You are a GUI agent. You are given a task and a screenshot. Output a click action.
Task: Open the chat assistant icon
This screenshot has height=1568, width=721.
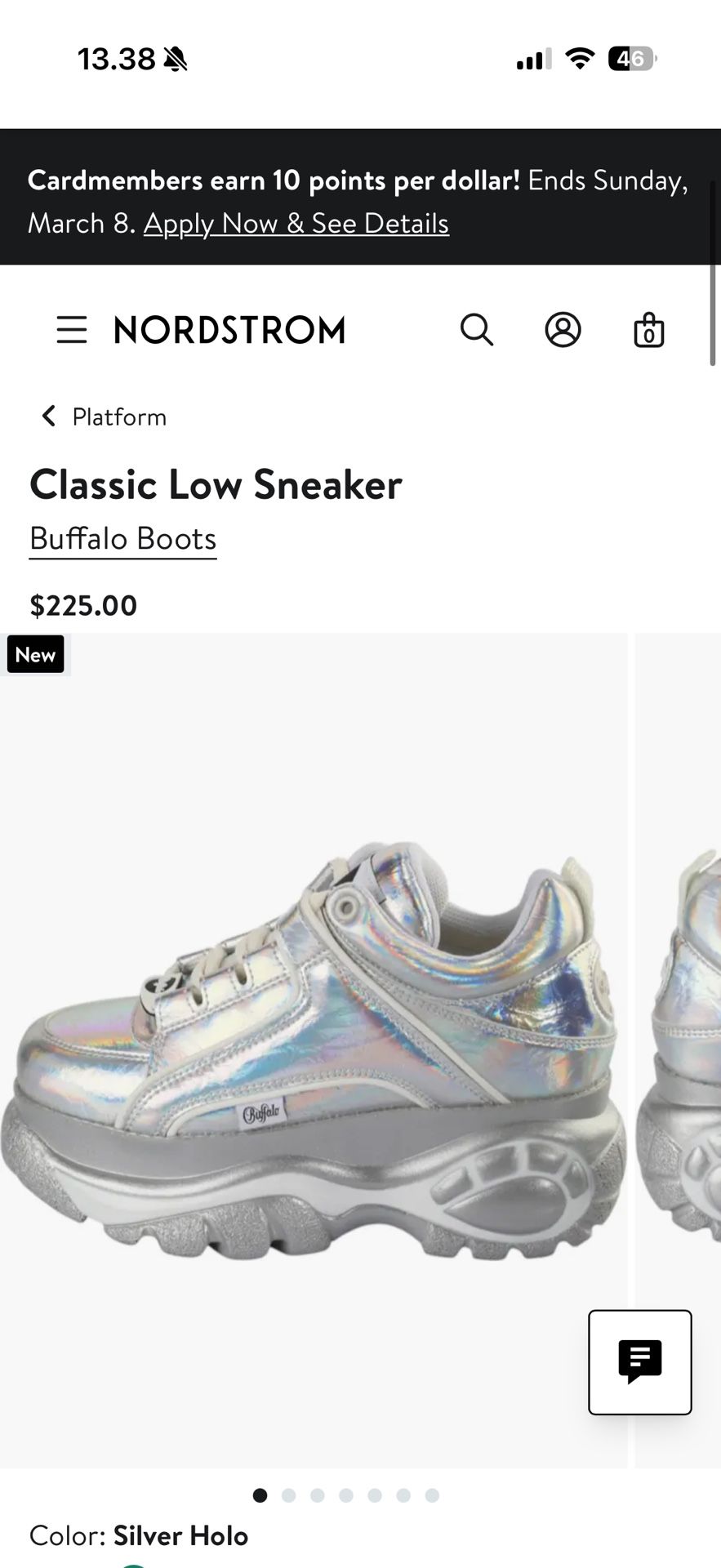(639, 1361)
